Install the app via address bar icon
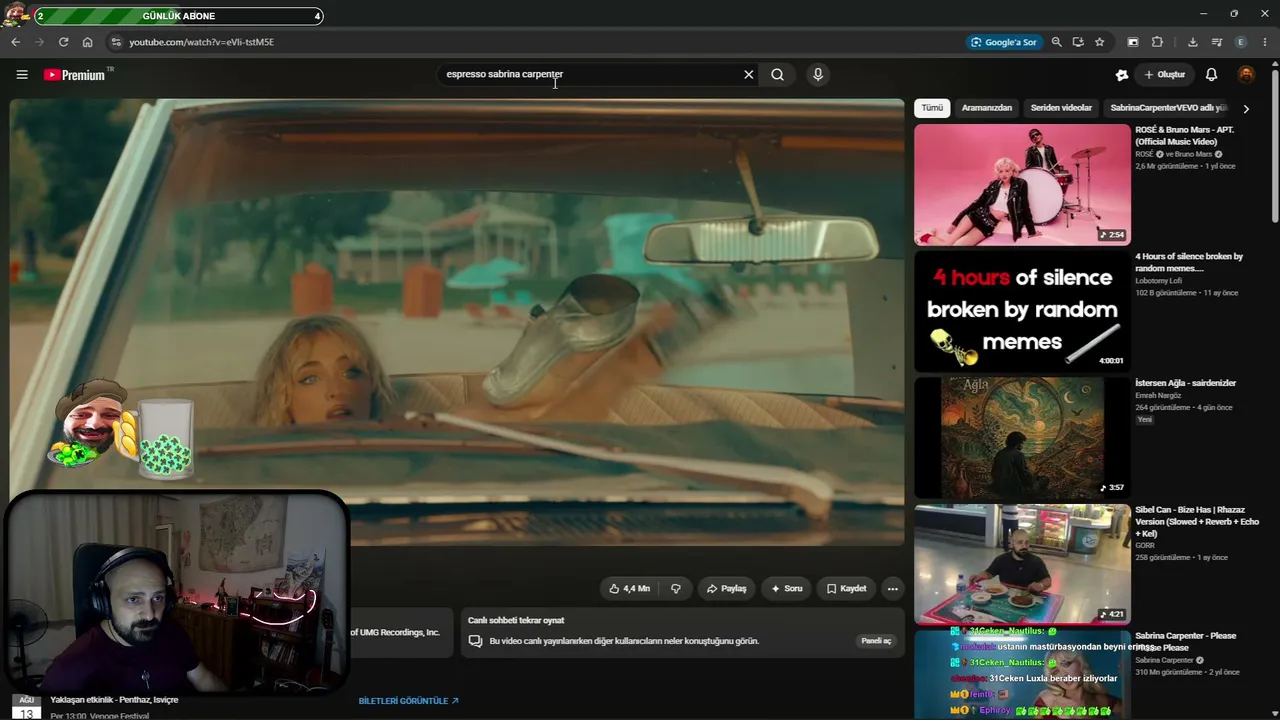Viewport: 1280px width, 720px height. 1078,42
